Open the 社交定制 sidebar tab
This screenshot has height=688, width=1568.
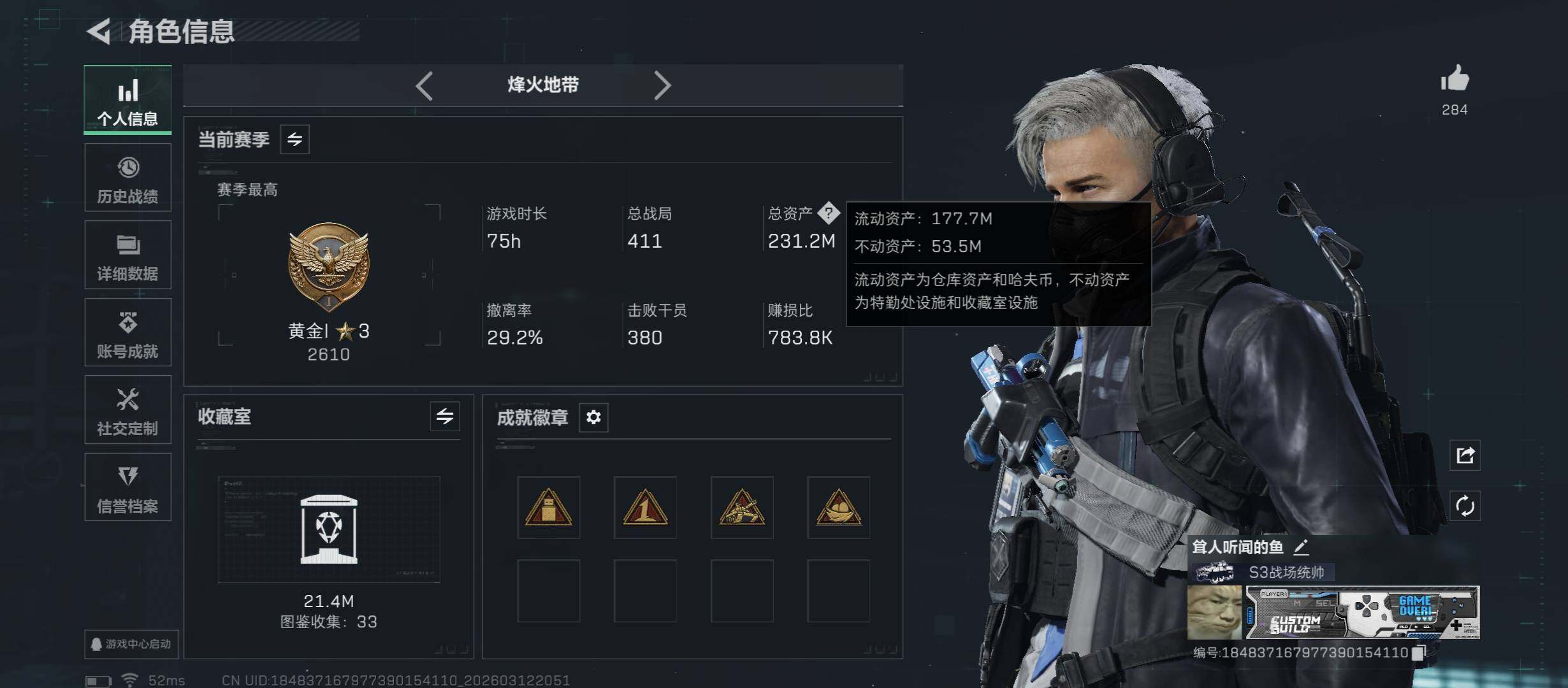127,410
